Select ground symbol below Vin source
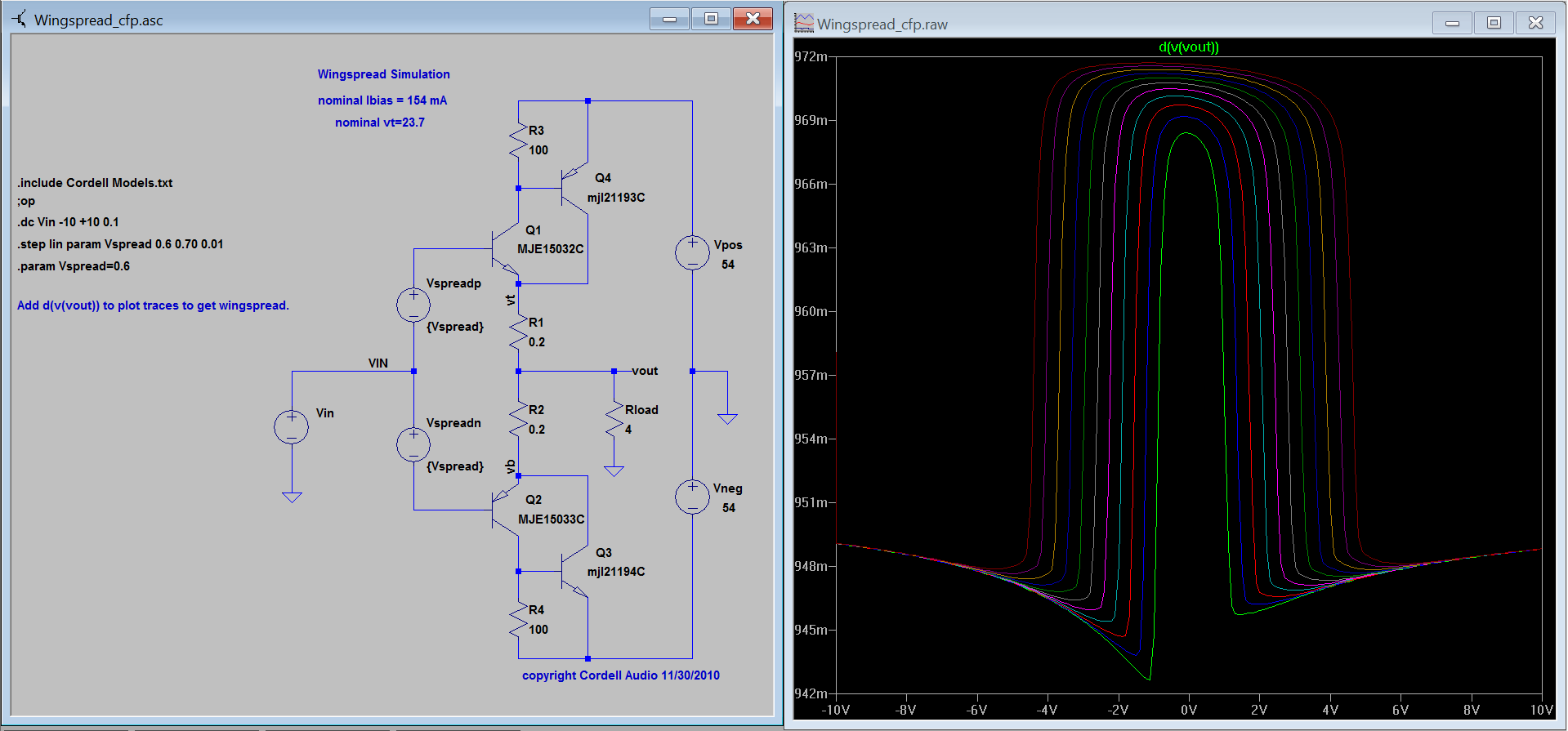Viewport: 1568px width, 731px height. pos(292,497)
